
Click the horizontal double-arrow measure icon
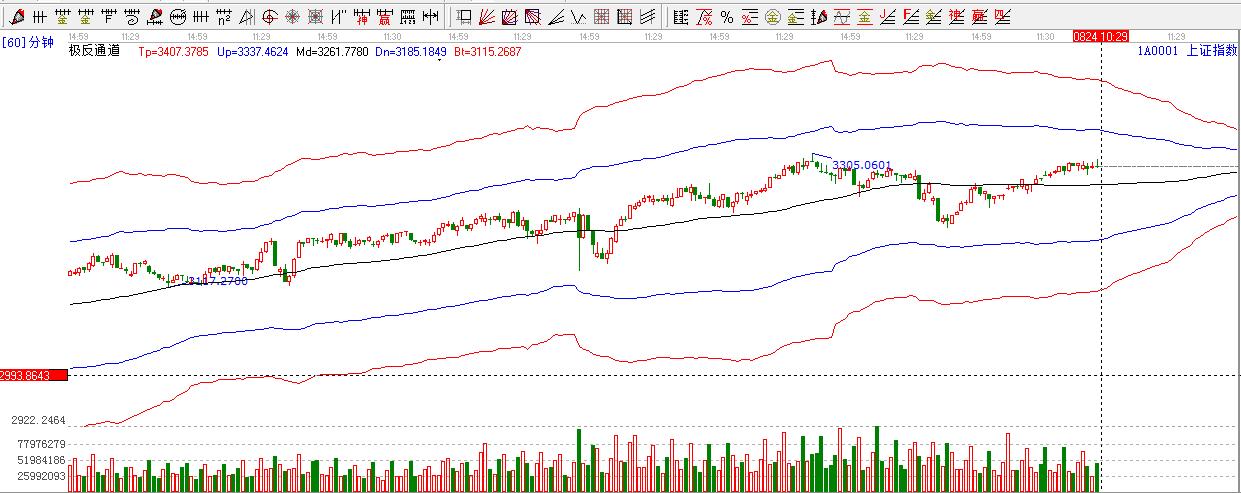pos(430,17)
